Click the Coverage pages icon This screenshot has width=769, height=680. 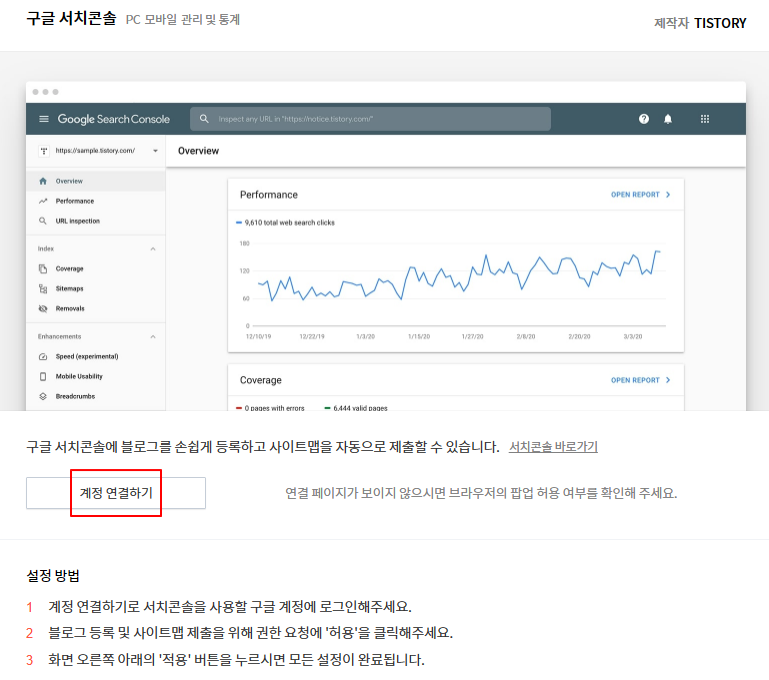click(x=43, y=269)
